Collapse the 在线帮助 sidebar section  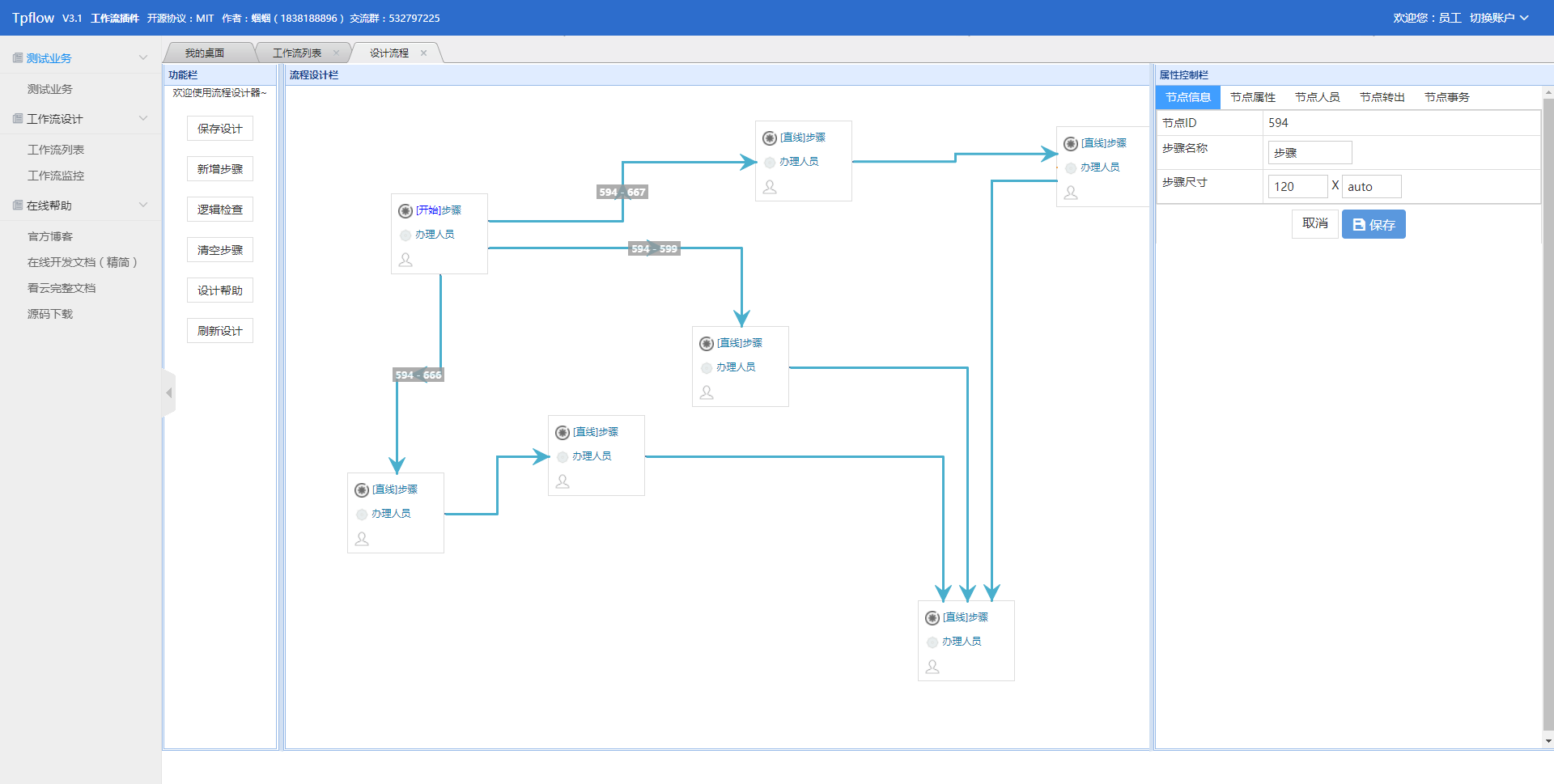[143, 206]
